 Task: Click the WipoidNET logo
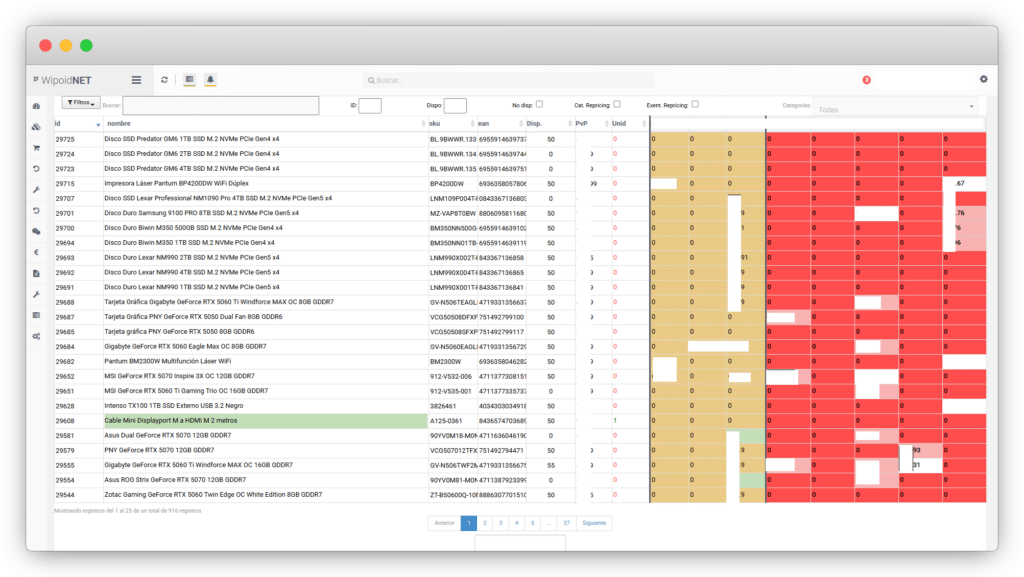[63, 80]
